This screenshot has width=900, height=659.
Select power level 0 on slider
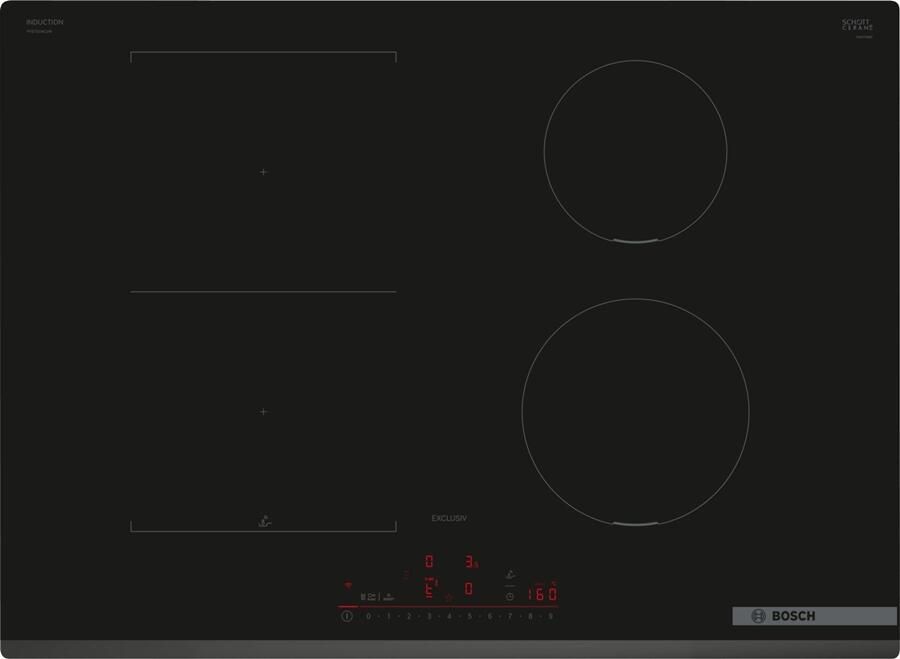(x=368, y=616)
